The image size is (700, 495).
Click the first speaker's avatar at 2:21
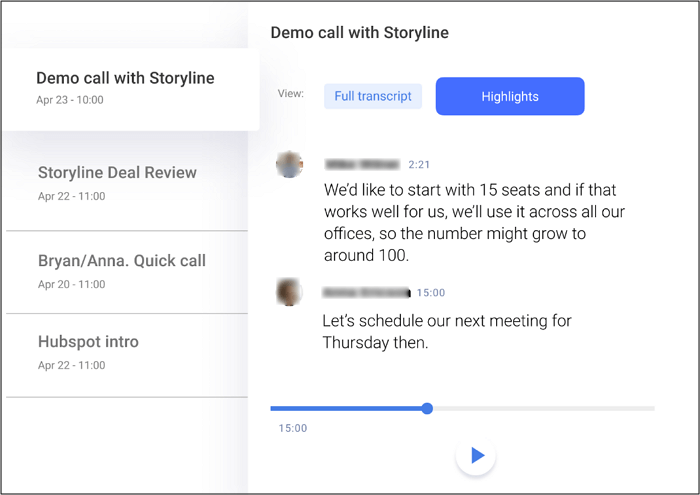click(290, 164)
